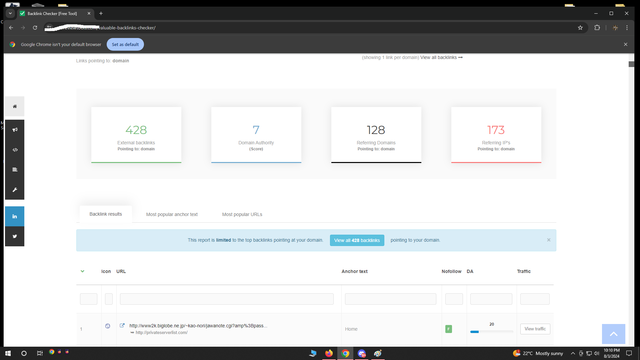640x360 pixels.
Task: Open the weather widget showing 22°C
Action: [x=538, y=353]
